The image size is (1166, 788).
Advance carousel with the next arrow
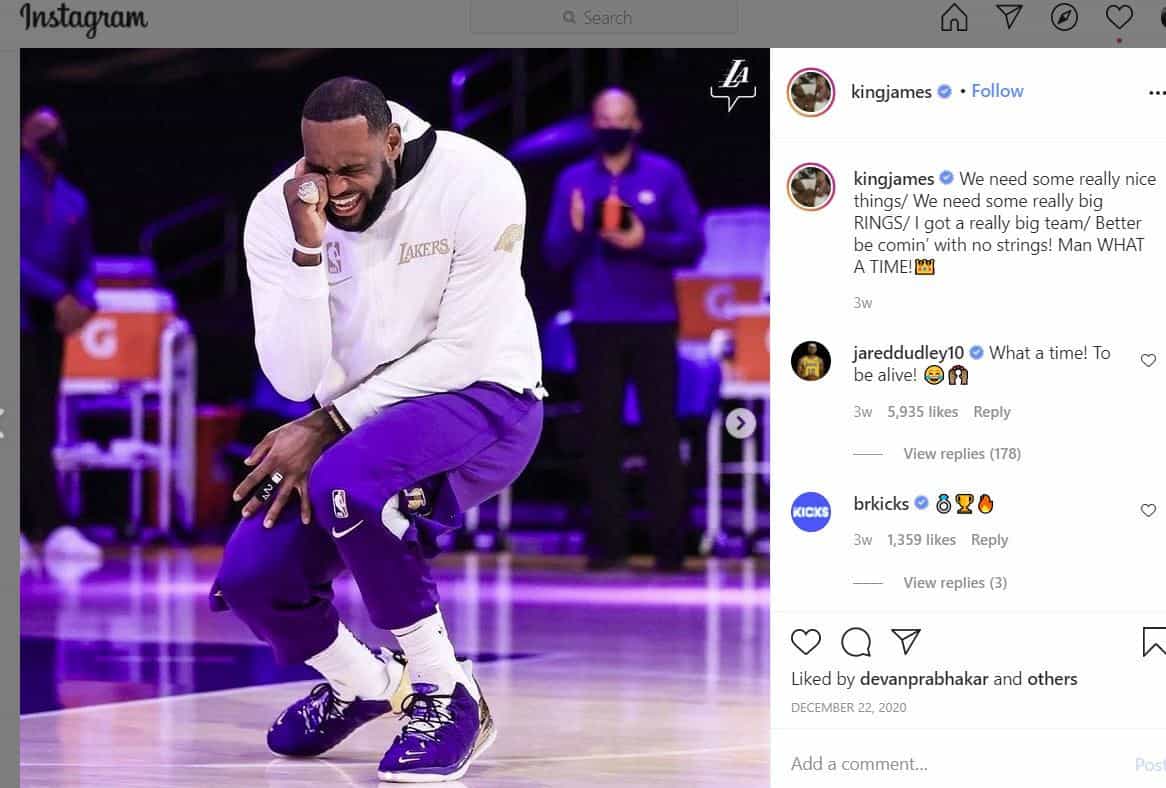click(740, 423)
